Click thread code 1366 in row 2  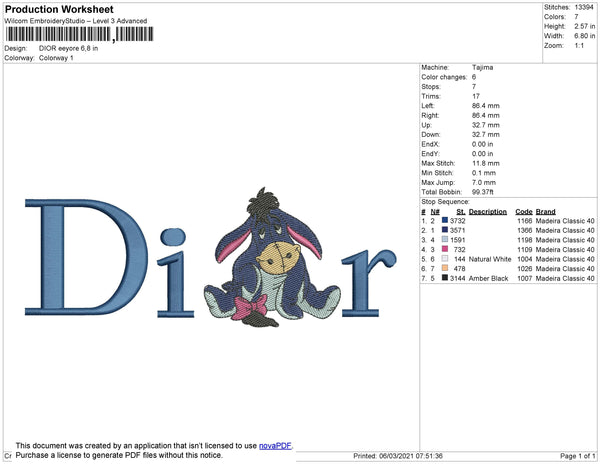(x=524, y=230)
